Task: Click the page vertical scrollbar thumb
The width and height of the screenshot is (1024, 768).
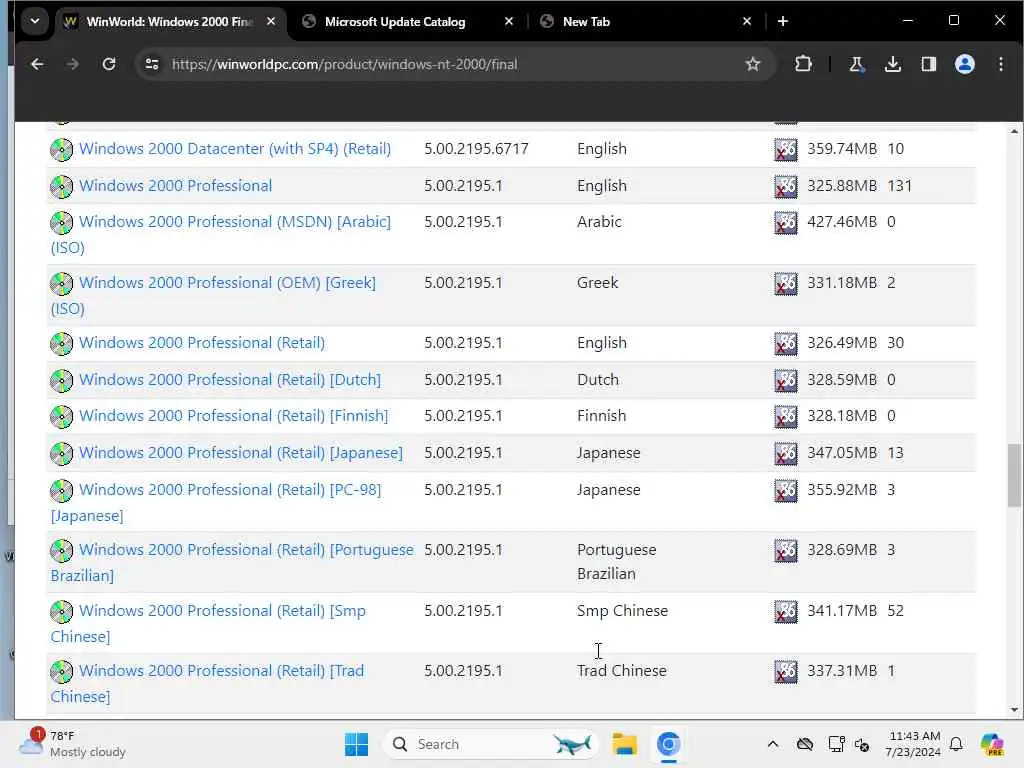Action: 1014,475
